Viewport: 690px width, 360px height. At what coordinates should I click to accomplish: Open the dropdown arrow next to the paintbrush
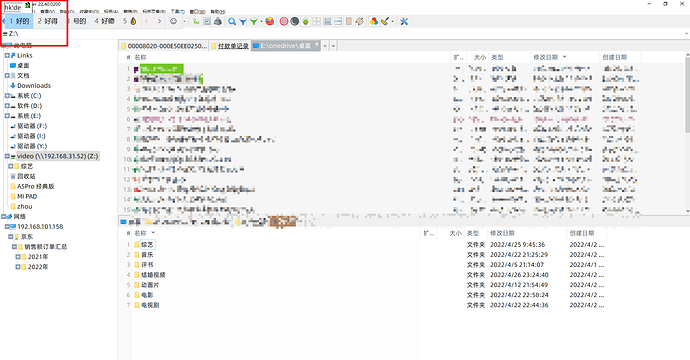(392, 21)
